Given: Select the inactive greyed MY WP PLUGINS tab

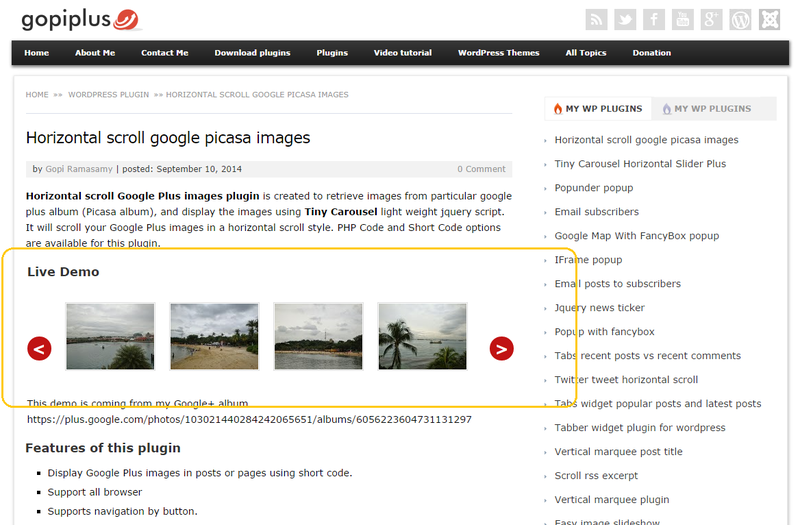Looking at the screenshot, I should coord(707,109).
